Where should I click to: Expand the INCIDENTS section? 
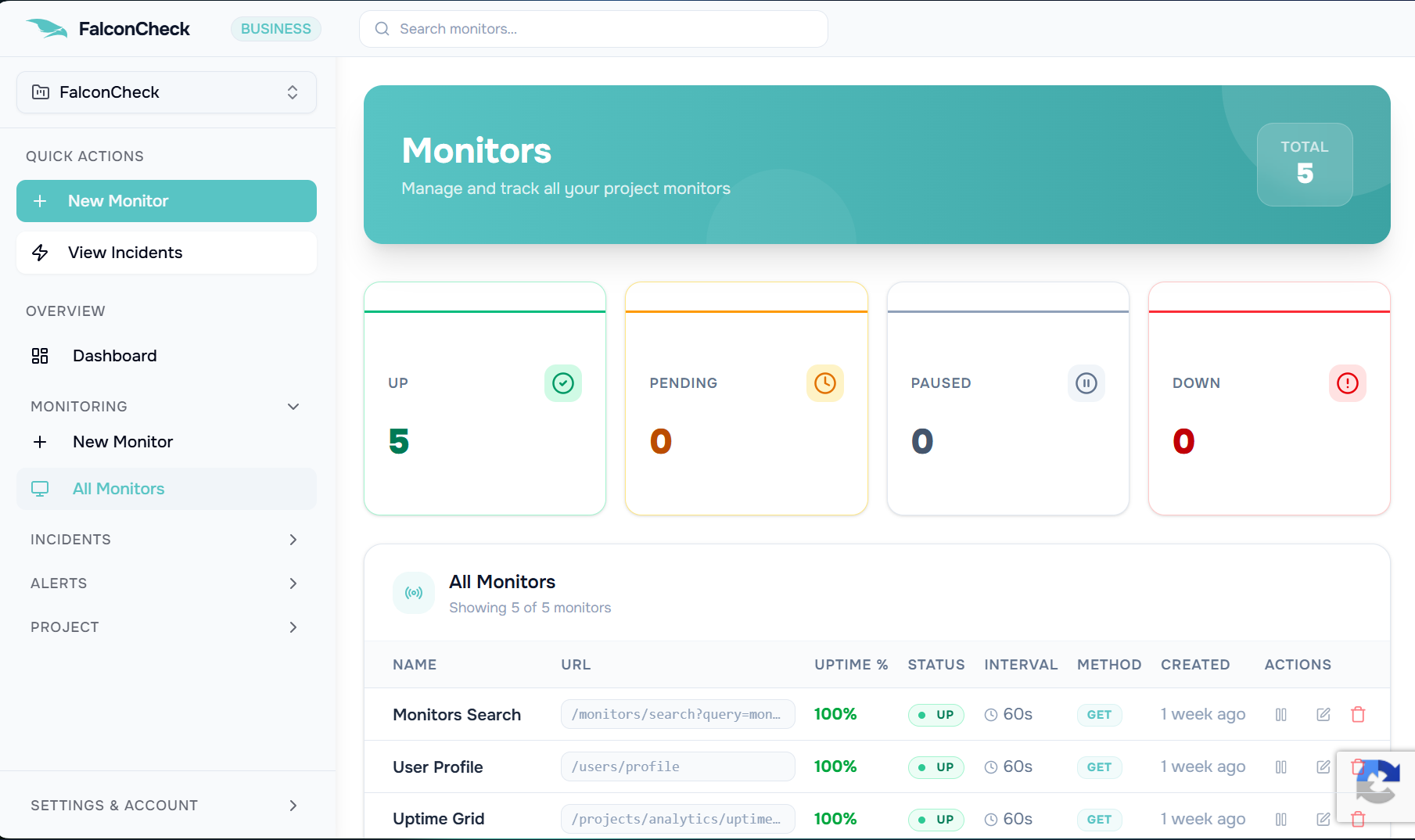tap(293, 540)
